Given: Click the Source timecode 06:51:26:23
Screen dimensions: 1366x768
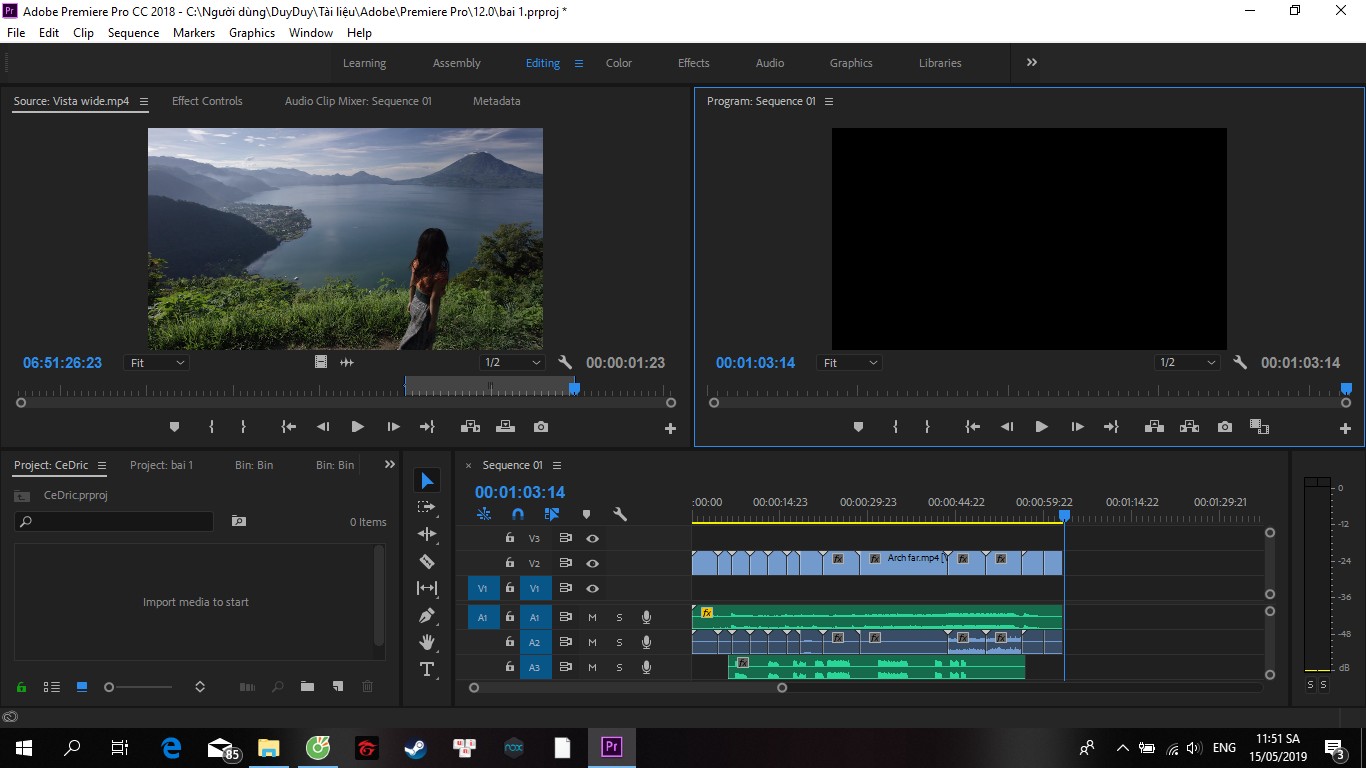Looking at the screenshot, I should click(63, 363).
